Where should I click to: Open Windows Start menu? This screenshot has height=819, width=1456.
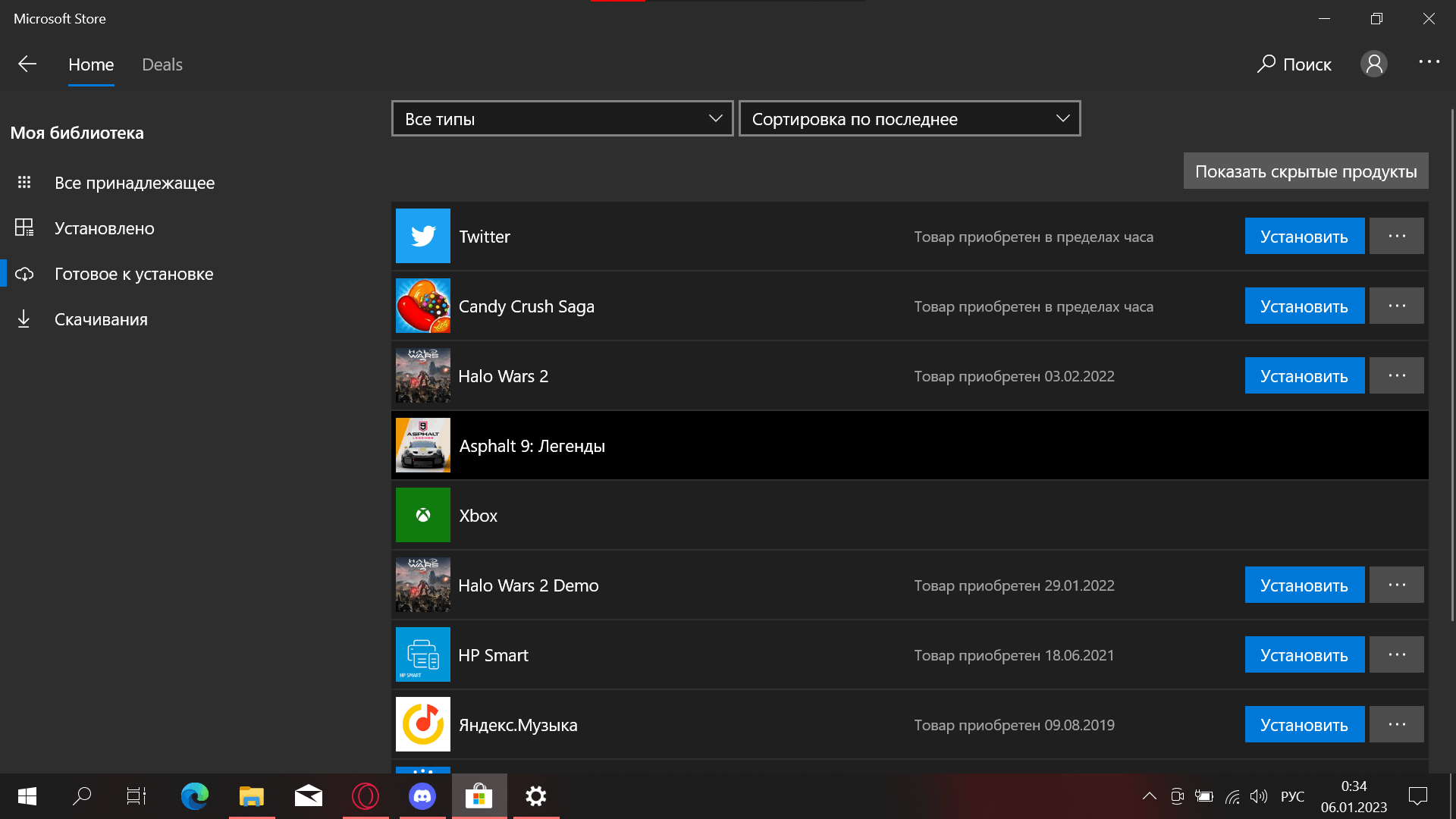point(27,796)
